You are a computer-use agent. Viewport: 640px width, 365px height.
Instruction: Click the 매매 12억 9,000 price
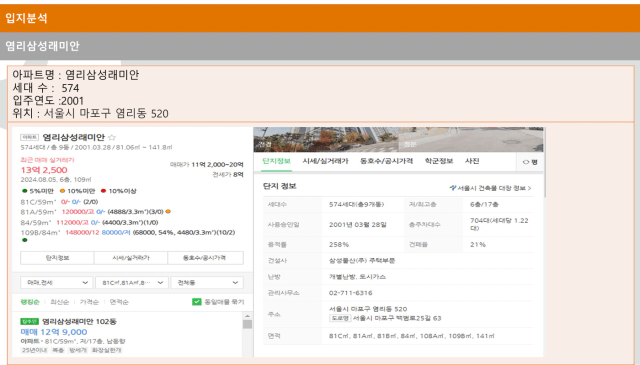click(x=53, y=332)
